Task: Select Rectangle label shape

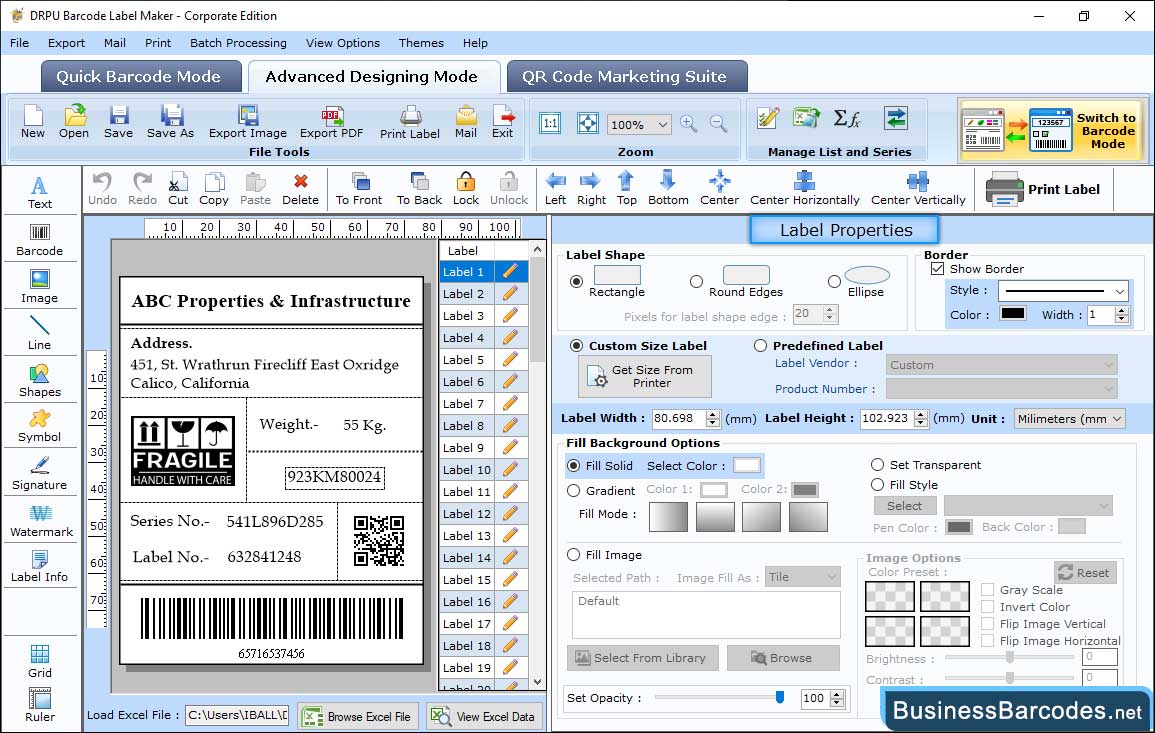Action: click(576, 281)
